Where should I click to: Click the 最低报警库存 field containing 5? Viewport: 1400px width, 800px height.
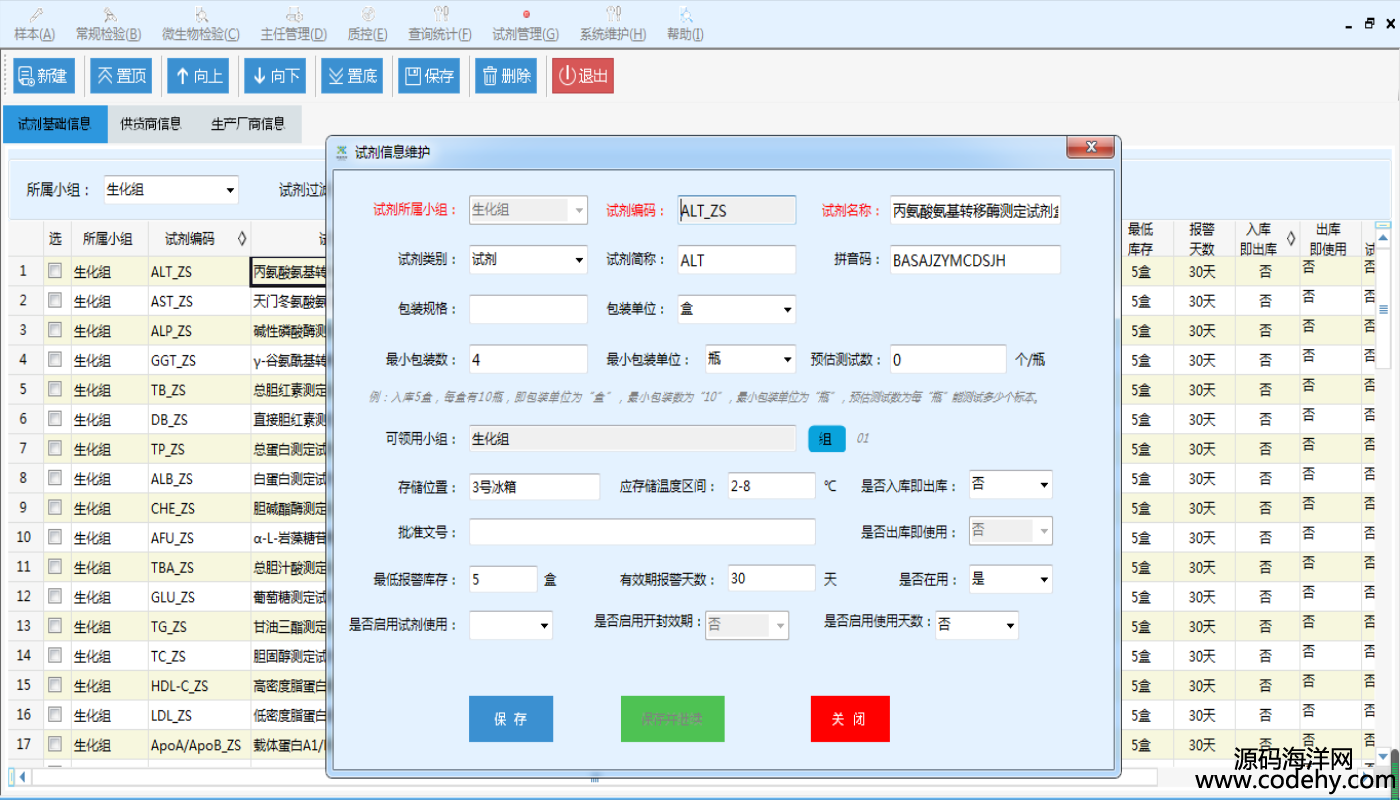click(x=503, y=578)
